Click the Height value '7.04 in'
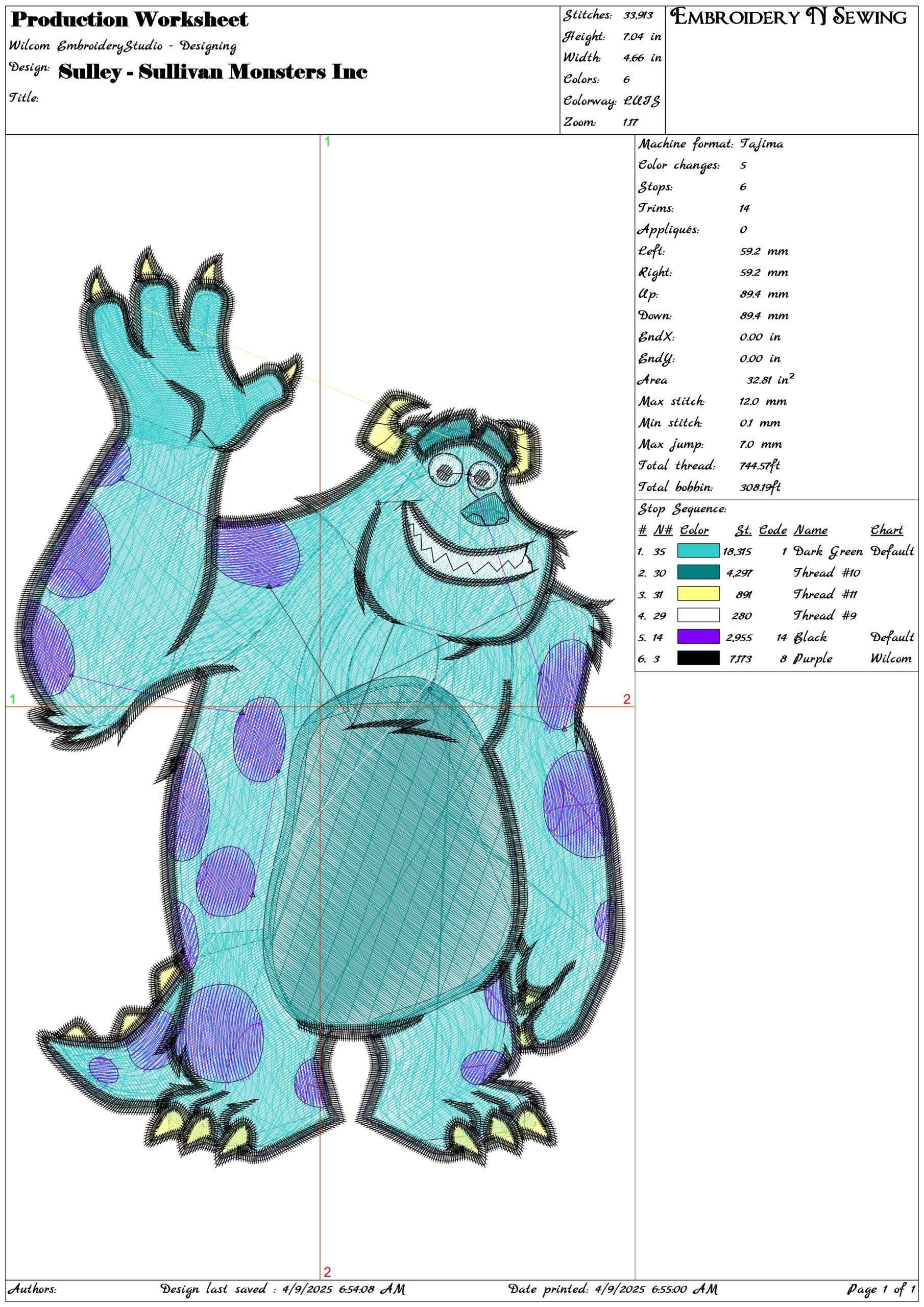 tap(642, 37)
